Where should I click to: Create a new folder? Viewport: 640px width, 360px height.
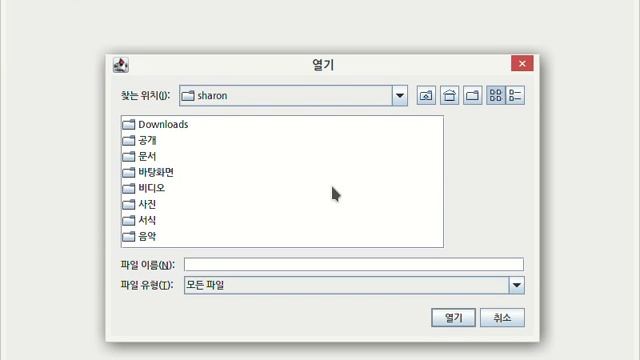point(473,96)
